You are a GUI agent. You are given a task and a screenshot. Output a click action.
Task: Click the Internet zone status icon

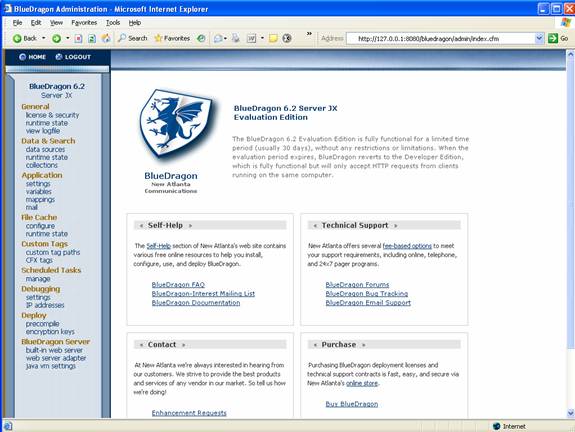pos(509,426)
